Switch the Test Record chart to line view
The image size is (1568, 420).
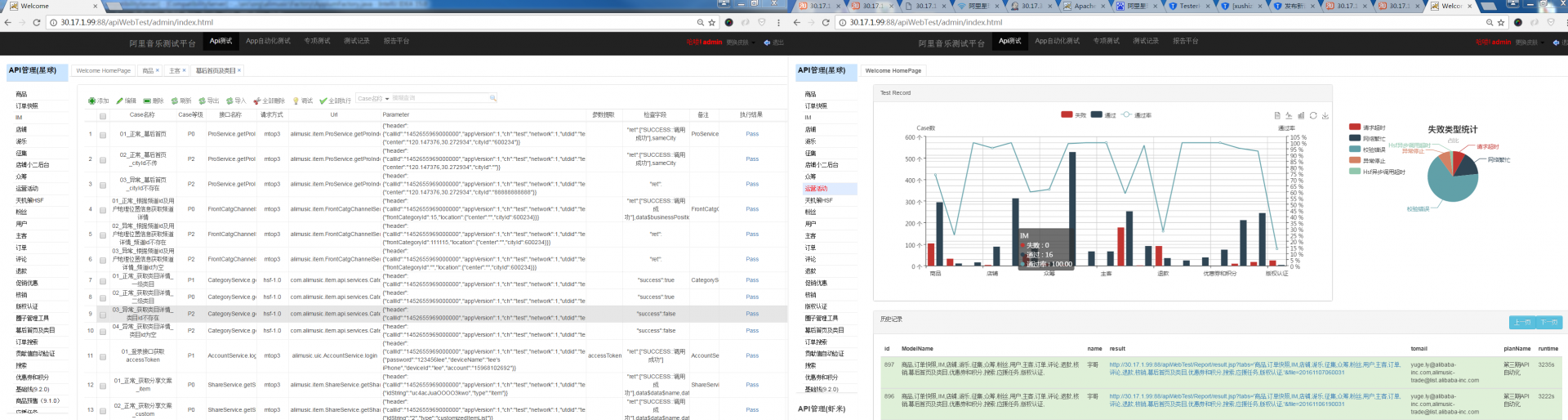[x=1289, y=115]
